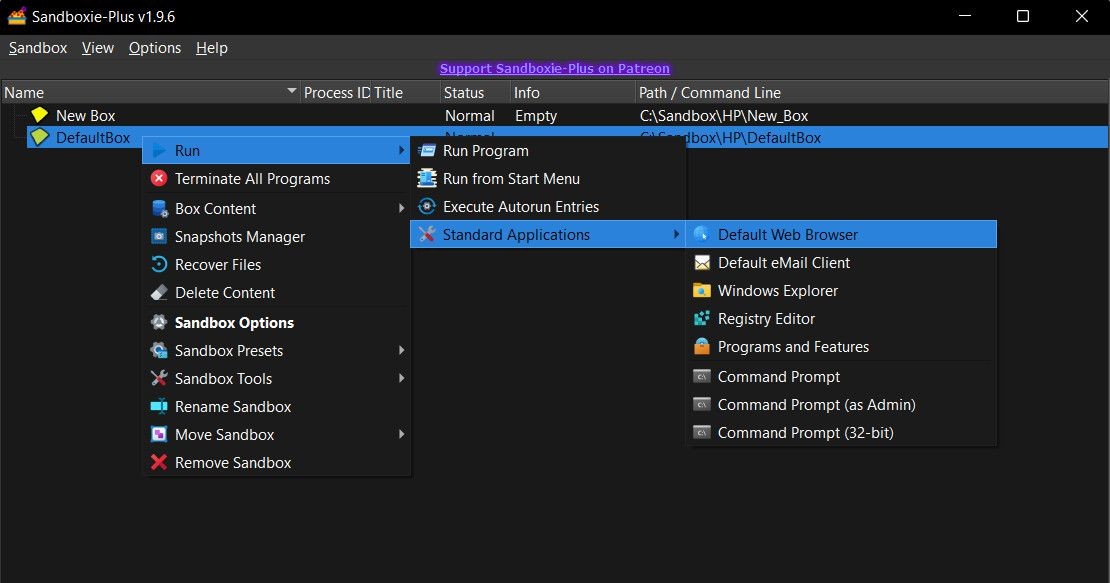Launch Windows Explorer in sandbox
Viewport: 1110px width, 583px height.
(x=841, y=291)
